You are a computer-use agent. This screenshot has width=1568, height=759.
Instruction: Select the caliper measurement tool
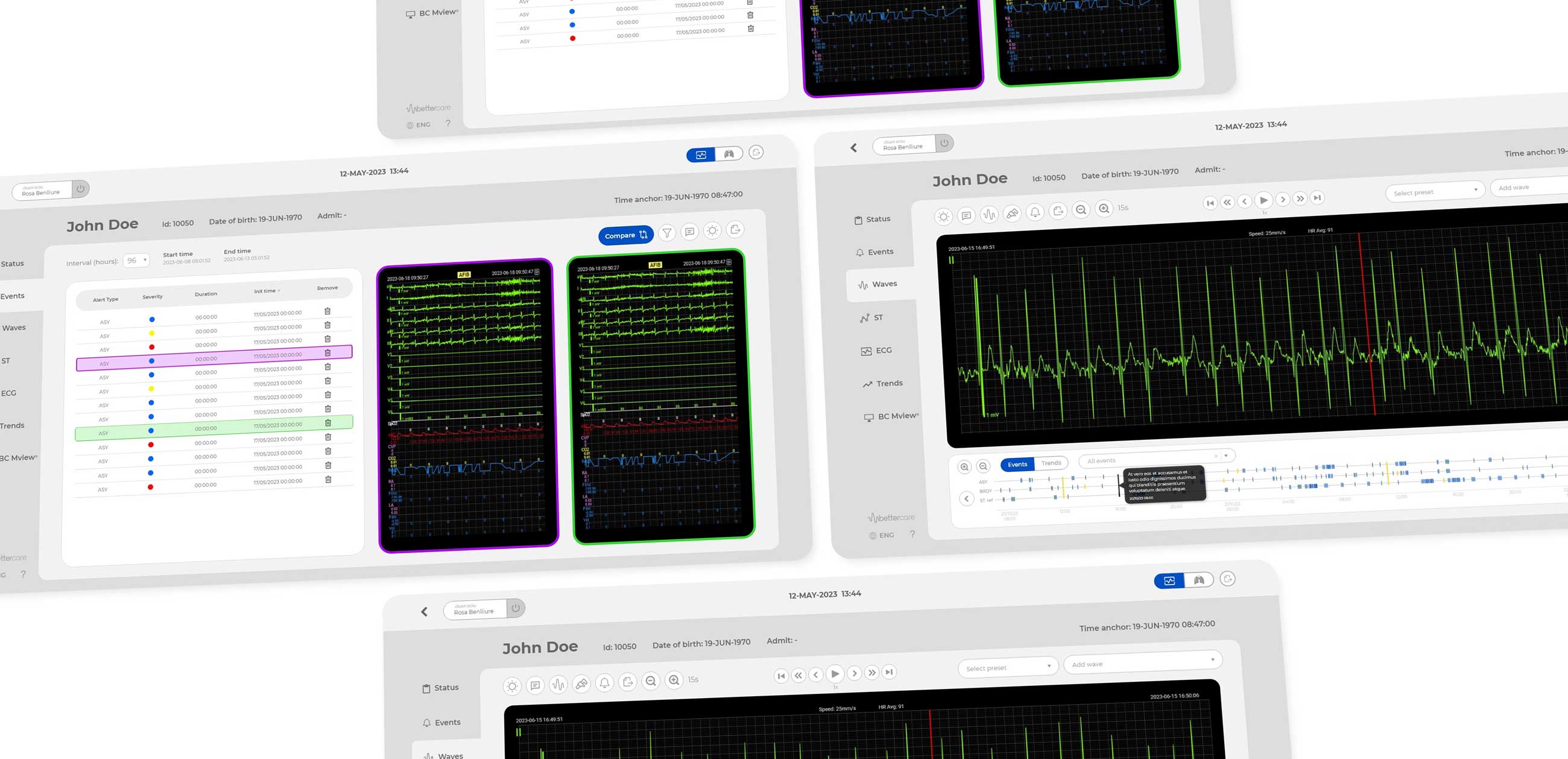tap(1012, 214)
